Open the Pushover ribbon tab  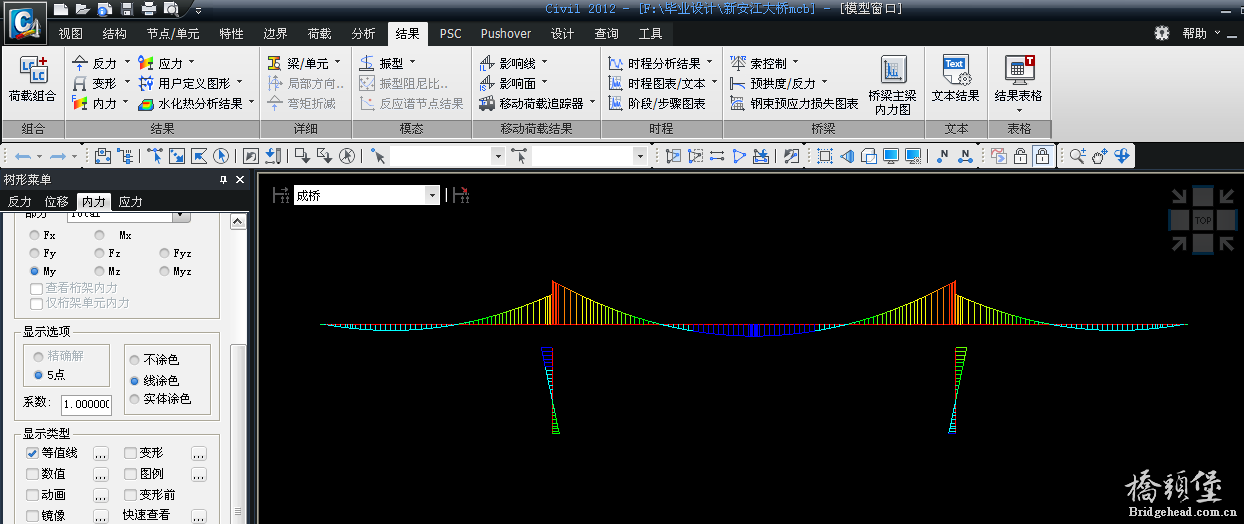tap(506, 33)
